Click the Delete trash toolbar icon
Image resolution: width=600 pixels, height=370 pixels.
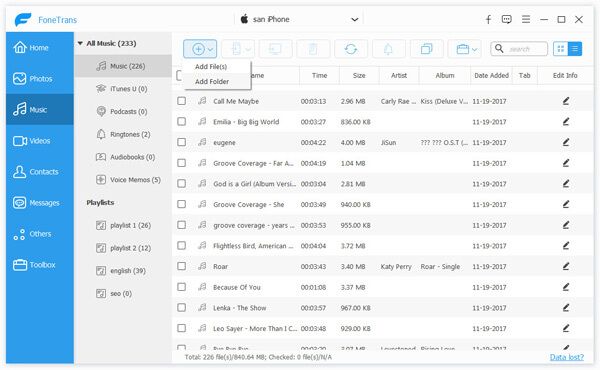(313, 49)
